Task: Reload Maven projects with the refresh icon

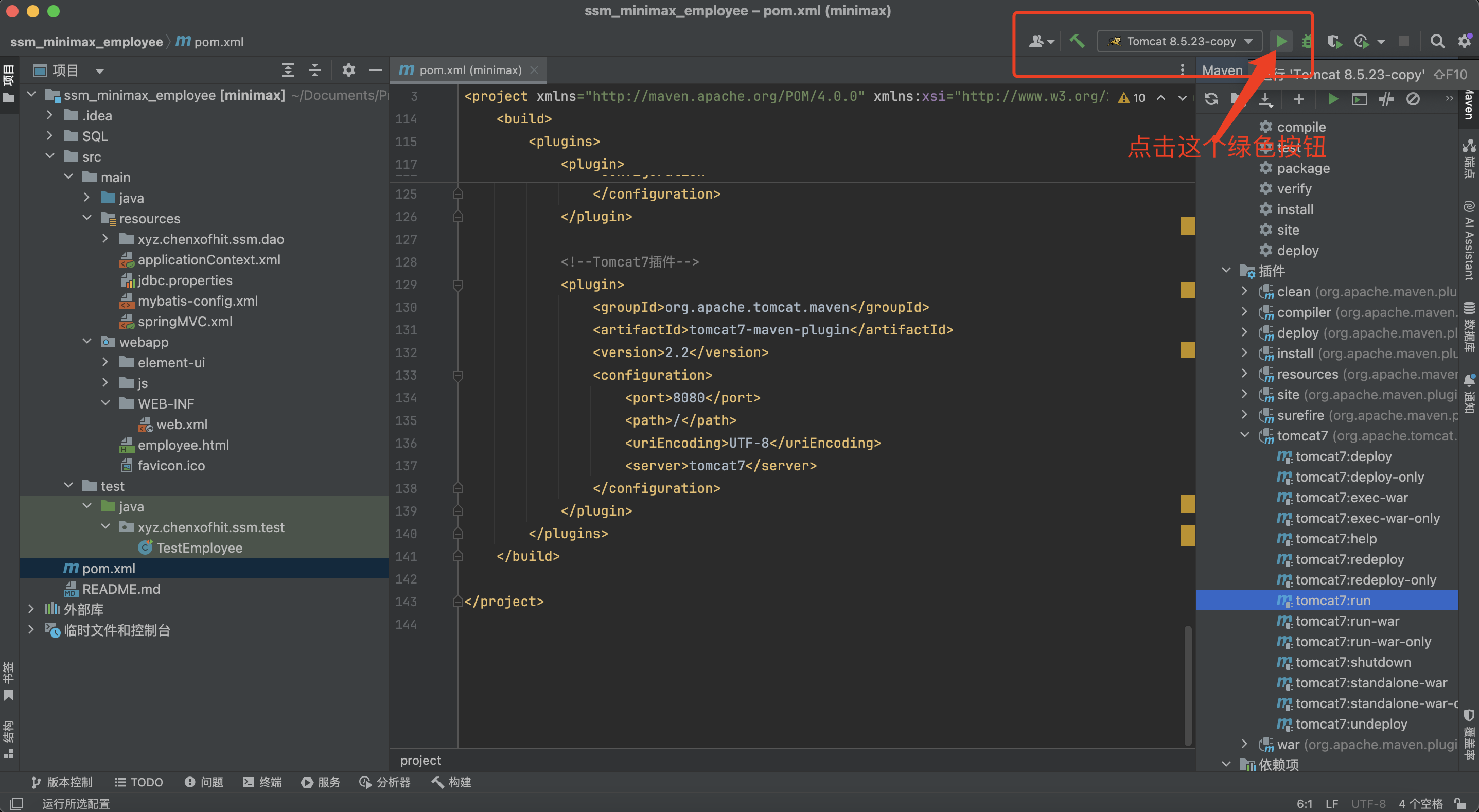Action: tap(1211, 99)
